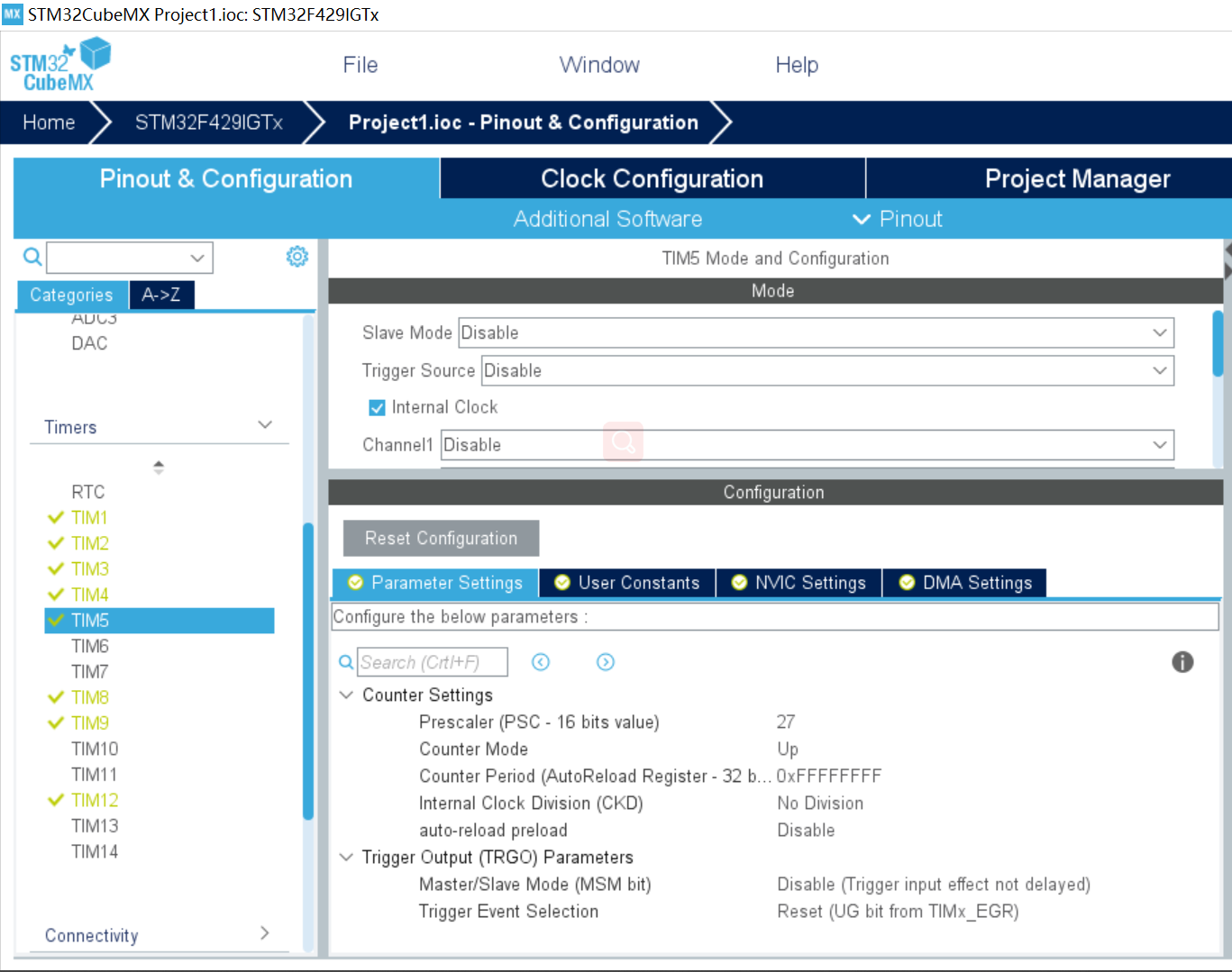Click the MX app icon in title bar
1232x972 pixels.
coord(13,14)
